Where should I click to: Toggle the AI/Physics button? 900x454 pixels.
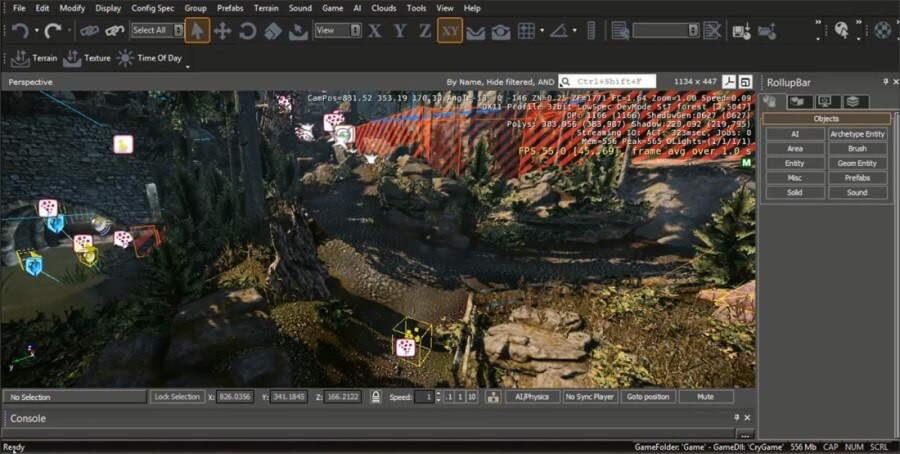(x=532, y=397)
